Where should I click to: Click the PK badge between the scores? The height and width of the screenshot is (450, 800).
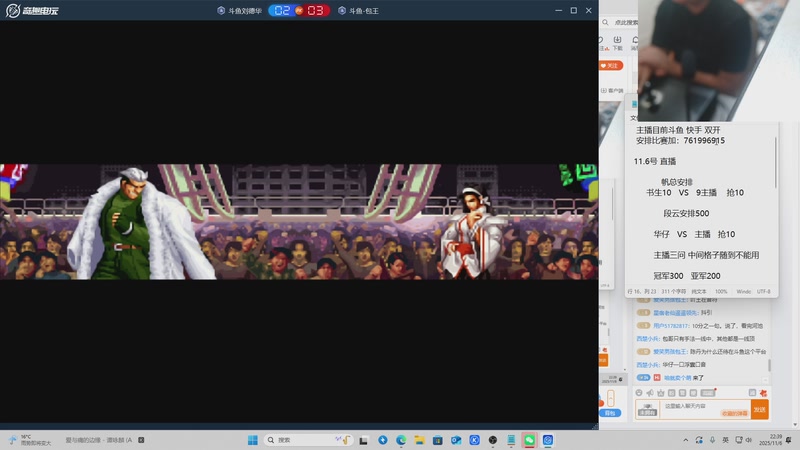click(x=299, y=10)
